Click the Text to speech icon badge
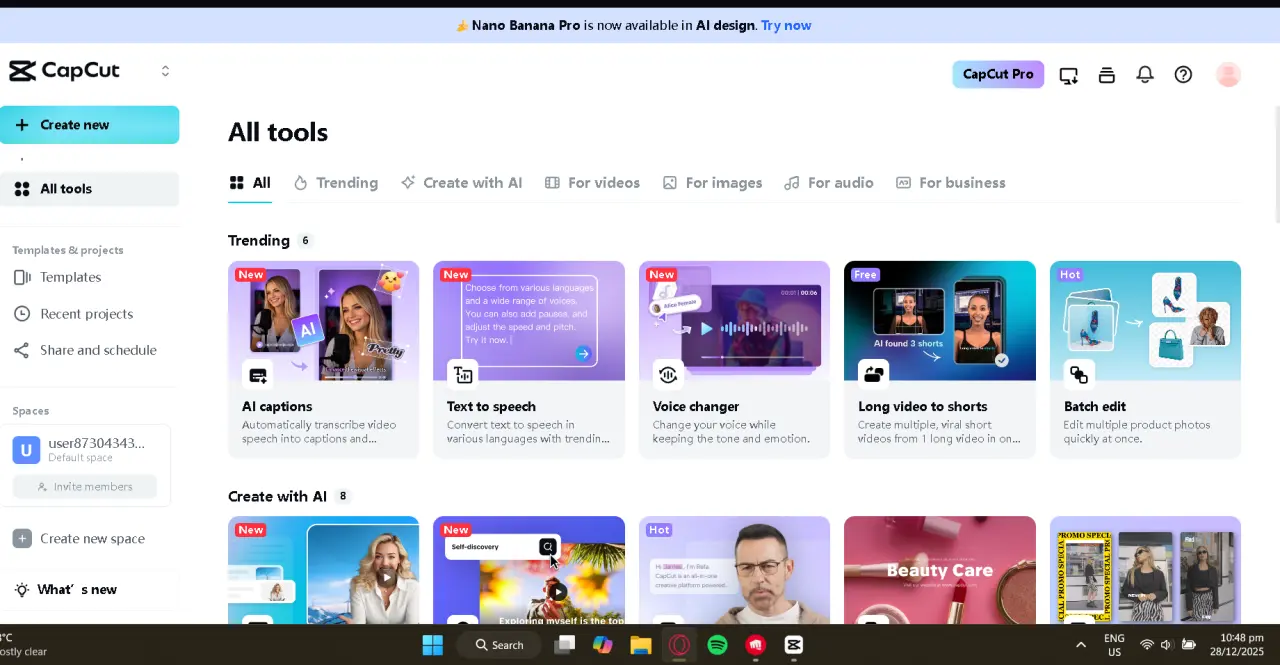Screen dimensions: 1280x665 point(463,375)
